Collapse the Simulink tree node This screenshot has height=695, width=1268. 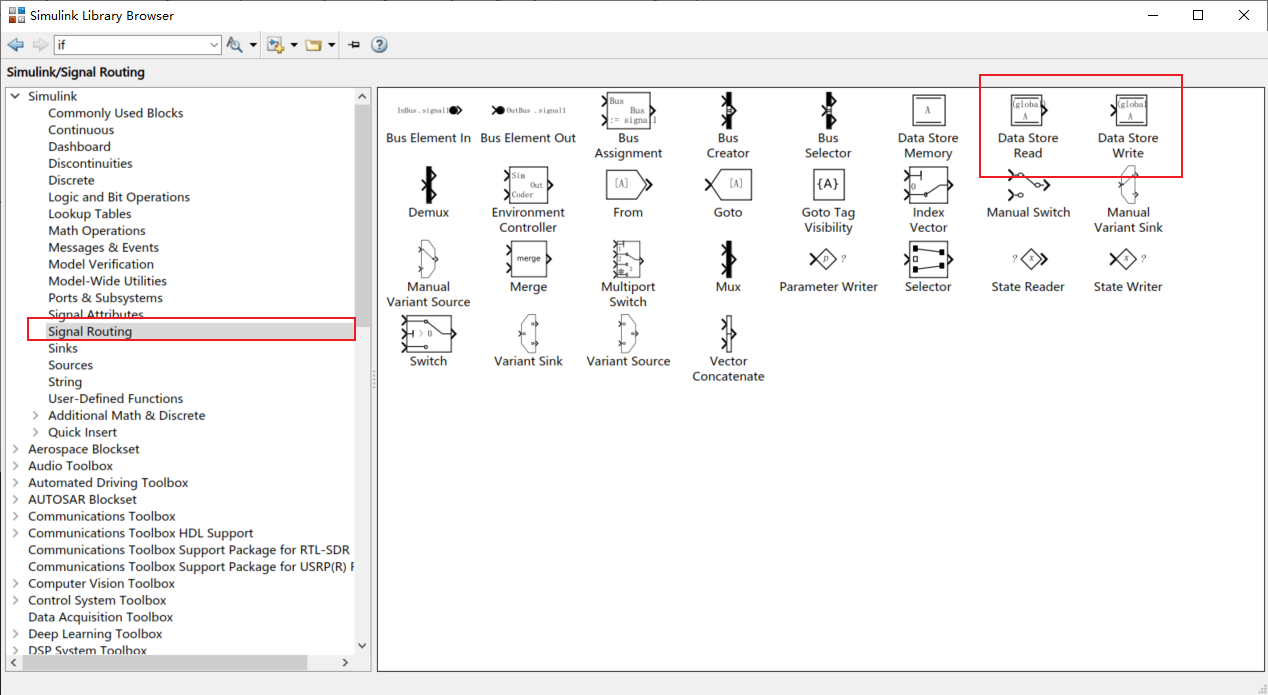14,95
